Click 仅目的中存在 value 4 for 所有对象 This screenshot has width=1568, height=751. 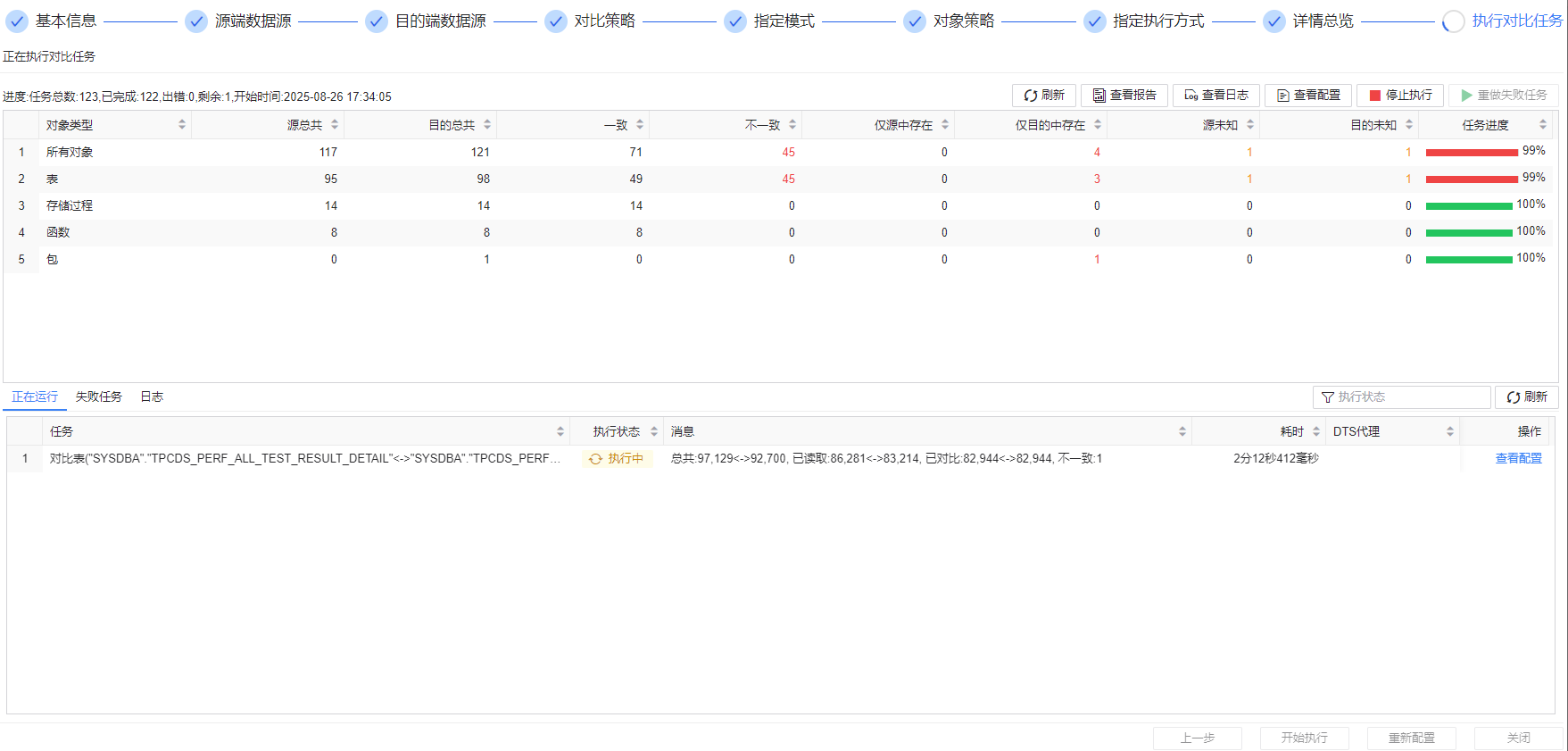(x=1097, y=153)
